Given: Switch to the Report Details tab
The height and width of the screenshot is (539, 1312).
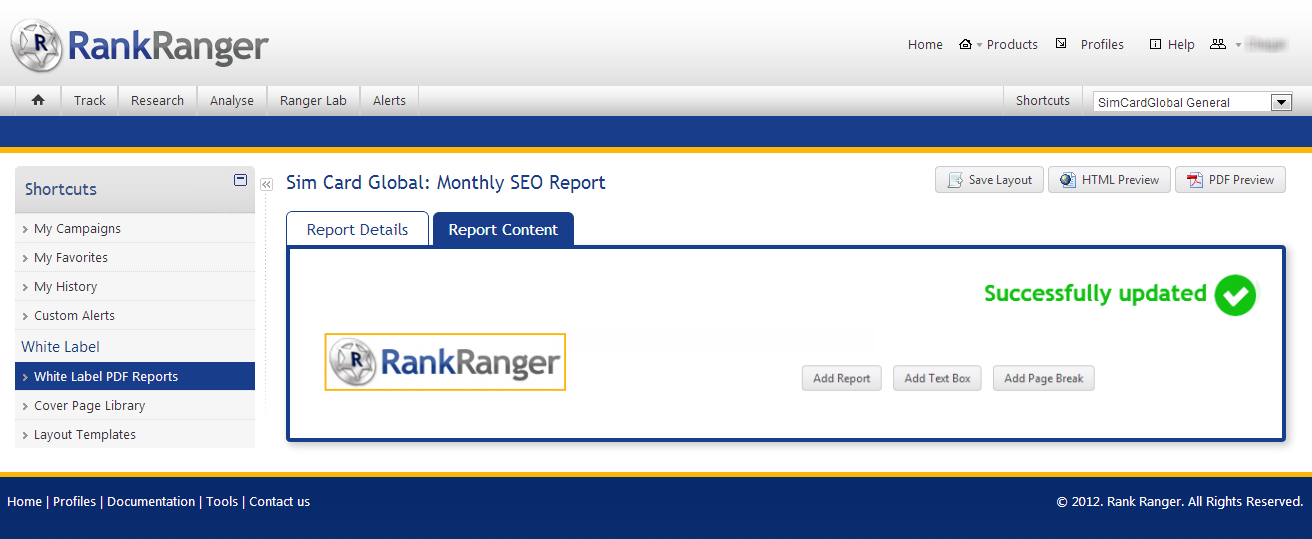Looking at the screenshot, I should click(x=357, y=229).
